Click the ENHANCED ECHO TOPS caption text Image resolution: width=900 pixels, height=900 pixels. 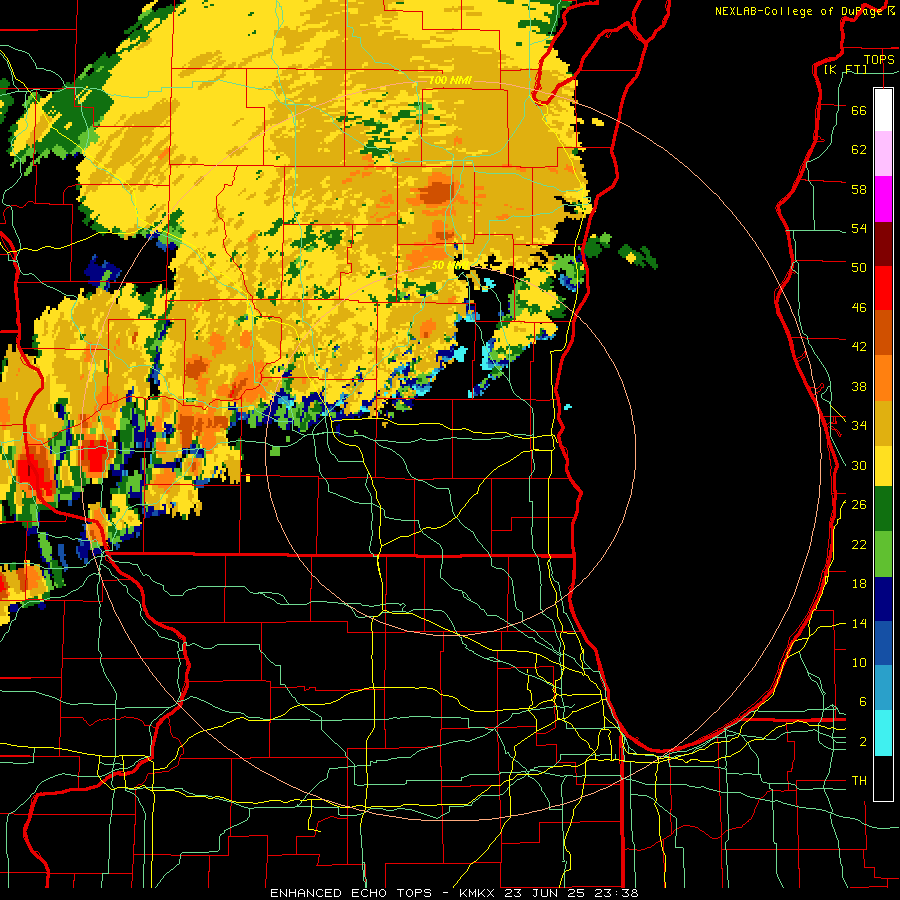click(x=350, y=893)
